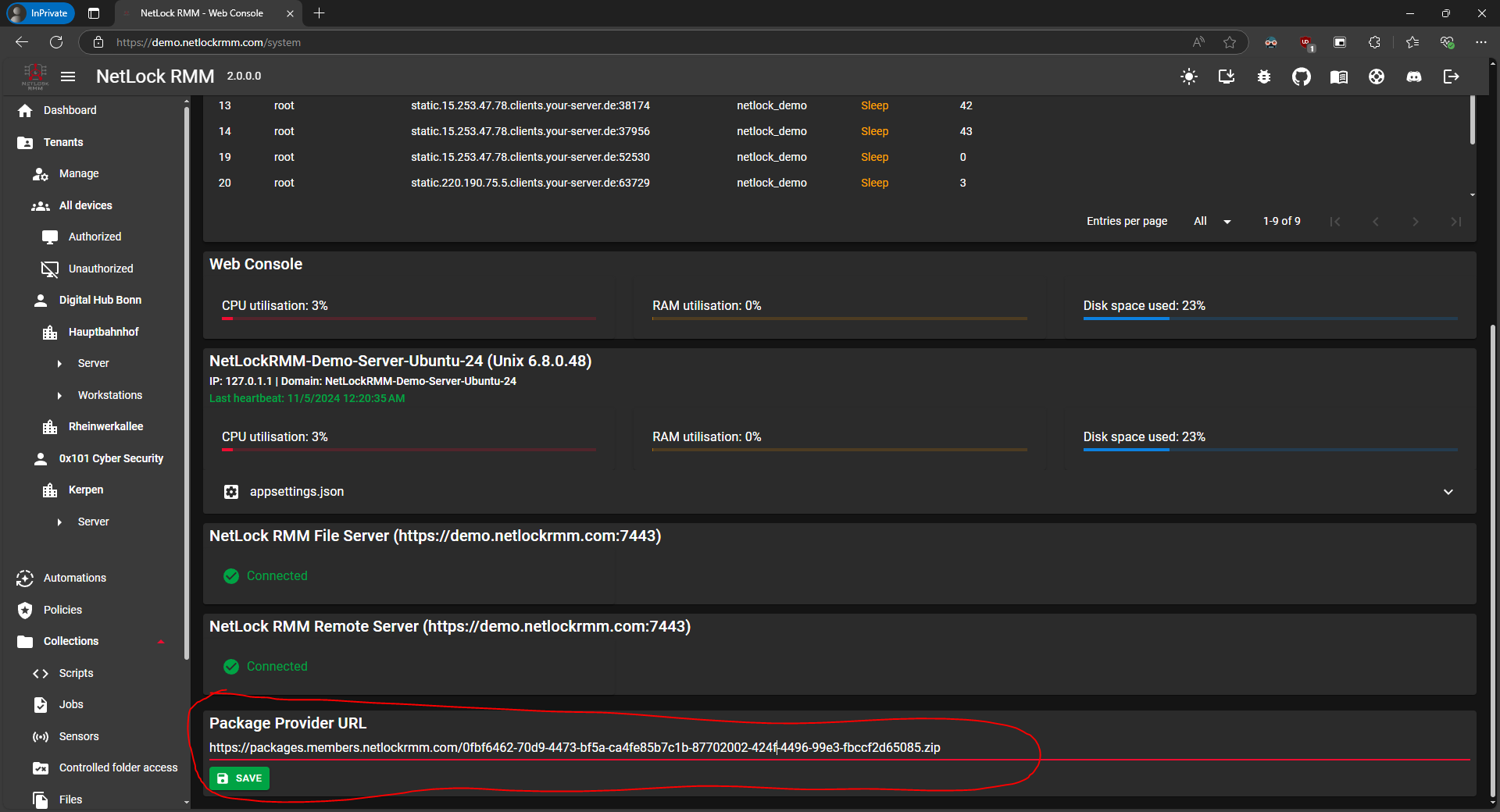The image size is (1500, 812).
Task: Toggle the hamburger navigation menu
Action: click(x=68, y=77)
